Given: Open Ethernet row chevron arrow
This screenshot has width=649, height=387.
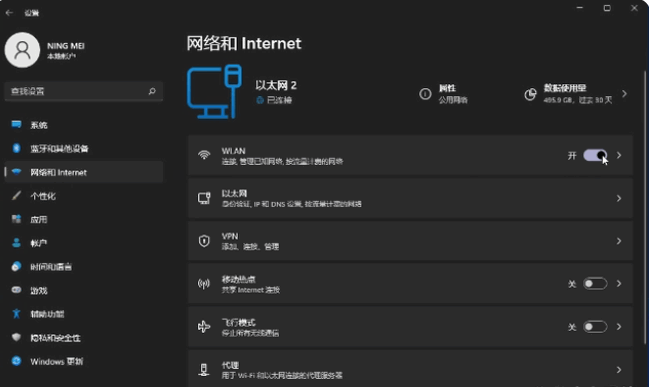Looking at the screenshot, I should (619, 198).
